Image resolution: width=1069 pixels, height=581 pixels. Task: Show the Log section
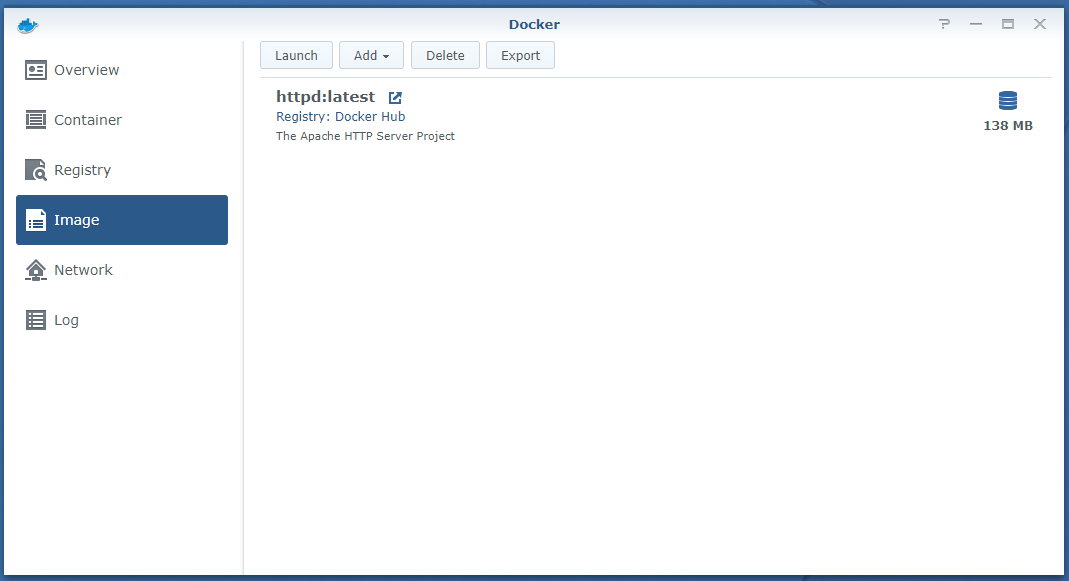pyautogui.click(x=122, y=320)
